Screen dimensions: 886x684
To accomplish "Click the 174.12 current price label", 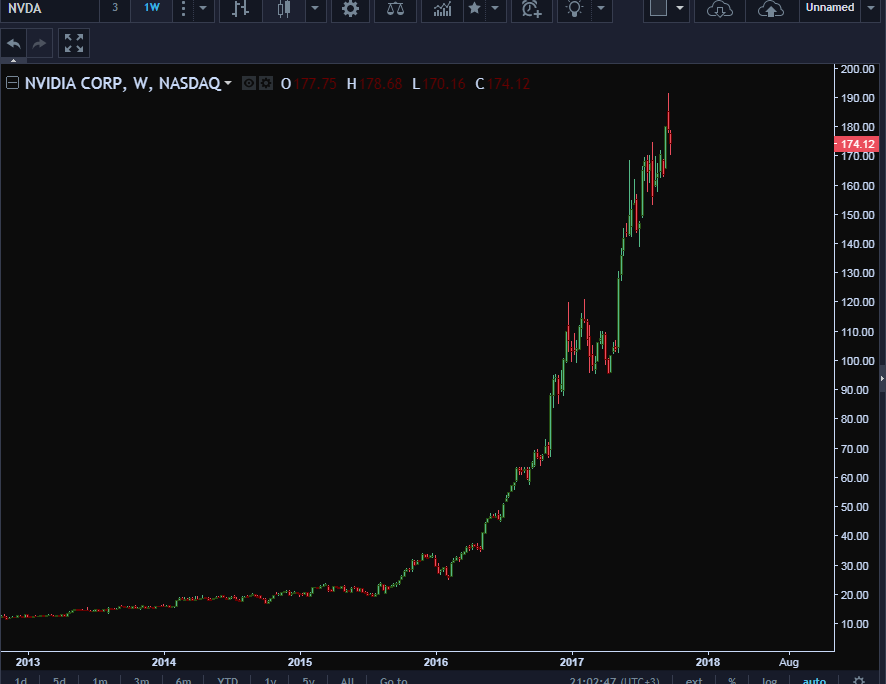I will coord(857,144).
